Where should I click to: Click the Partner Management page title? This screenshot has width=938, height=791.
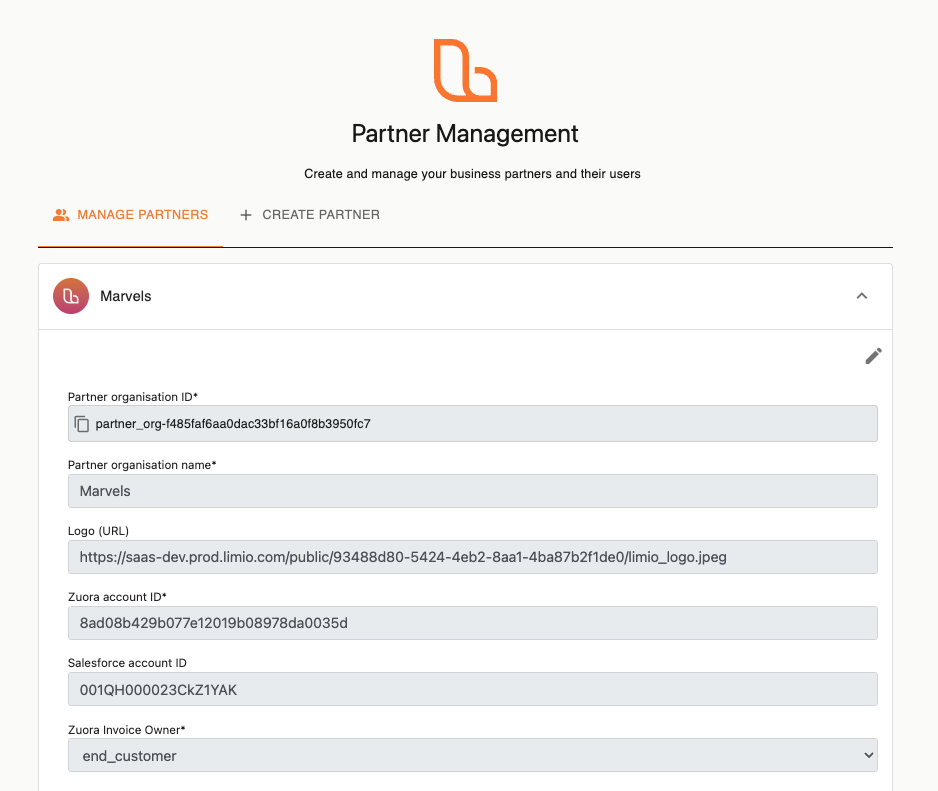pos(465,133)
